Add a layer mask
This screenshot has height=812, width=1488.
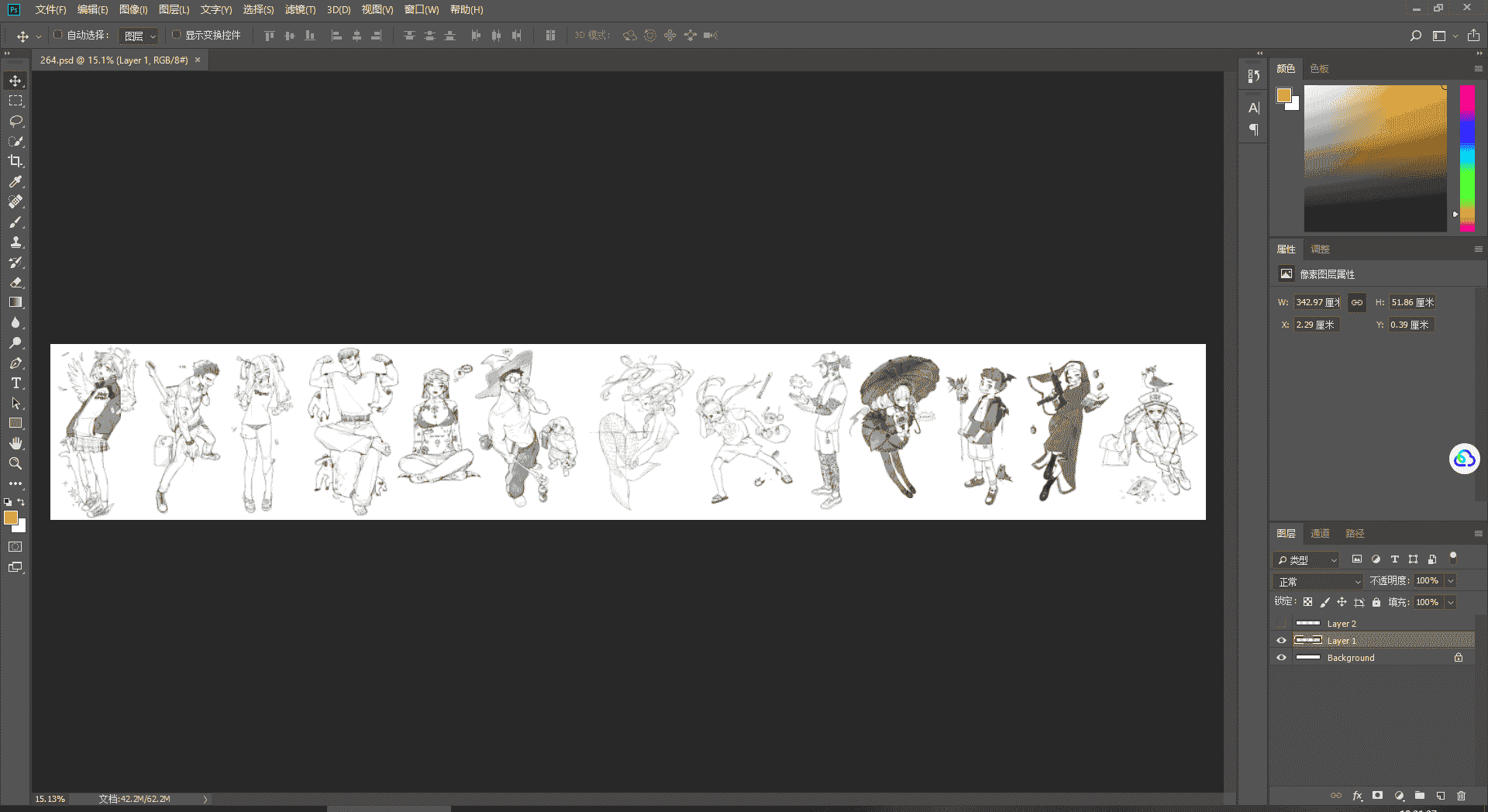point(1377,796)
